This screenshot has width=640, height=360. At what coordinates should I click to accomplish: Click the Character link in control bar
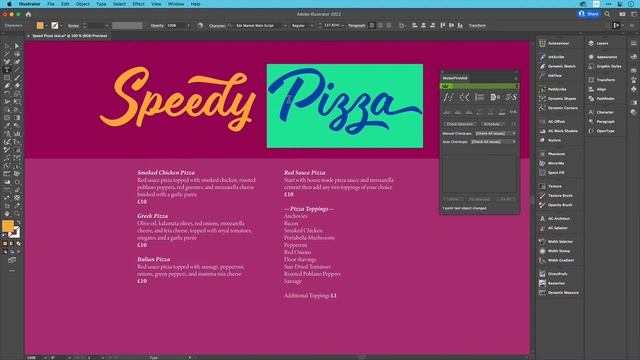pos(217,25)
